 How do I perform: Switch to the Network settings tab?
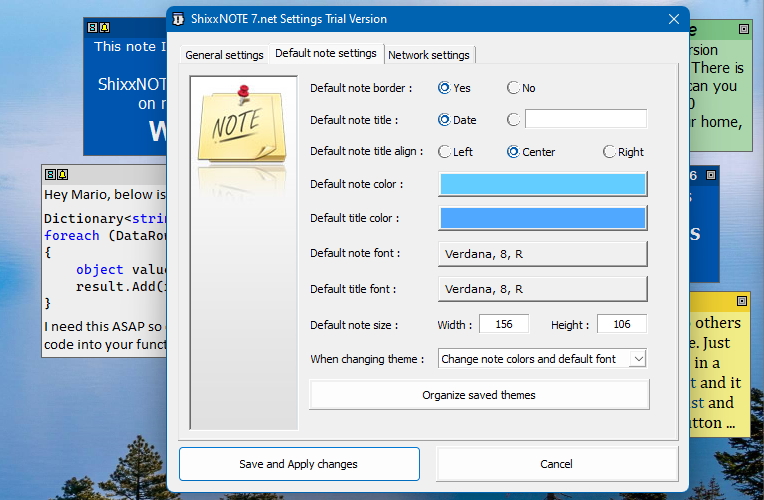(429, 55)
